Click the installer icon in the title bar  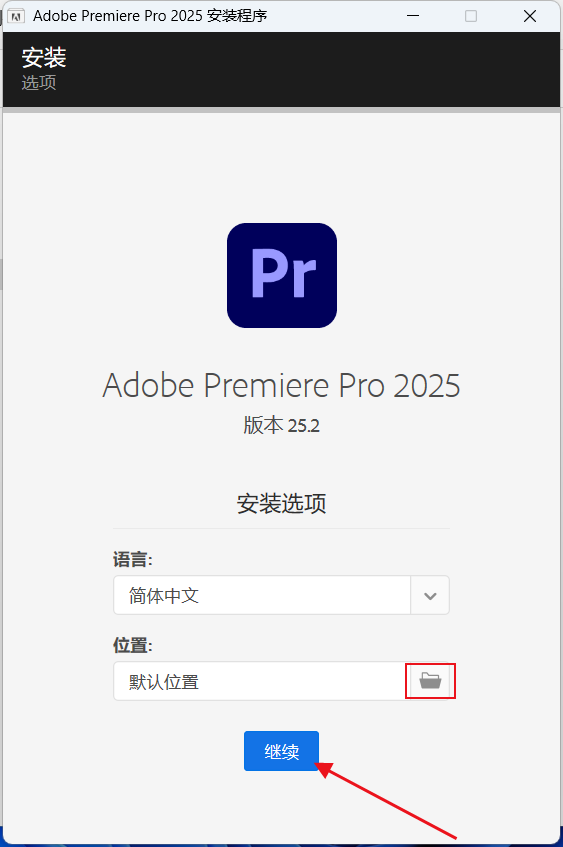[x=16, y=16]
